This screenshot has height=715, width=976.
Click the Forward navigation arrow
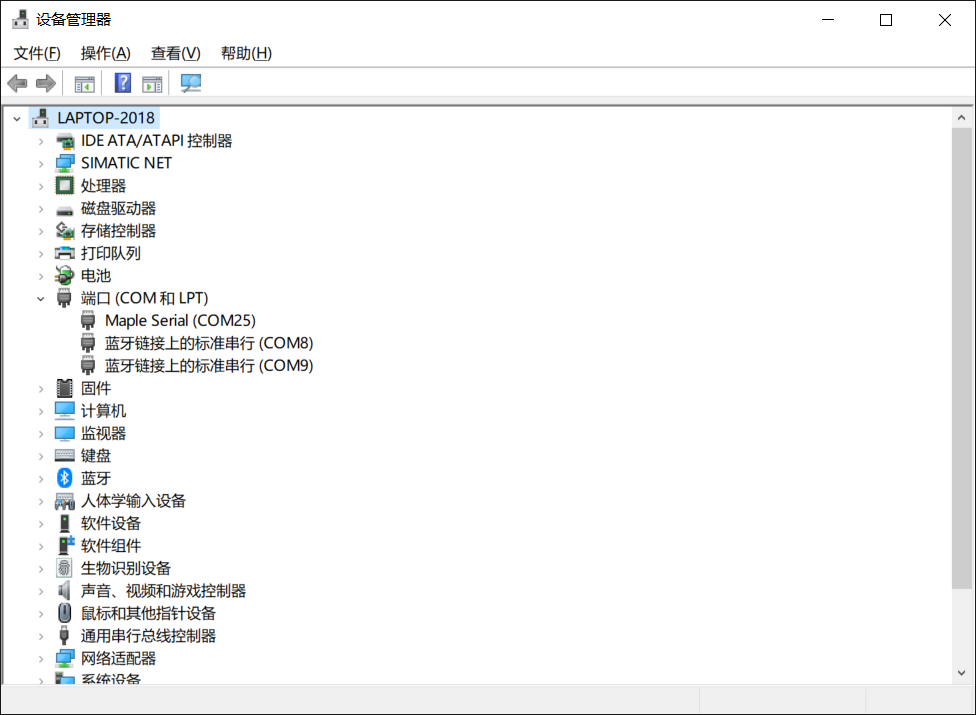[45, 83]
